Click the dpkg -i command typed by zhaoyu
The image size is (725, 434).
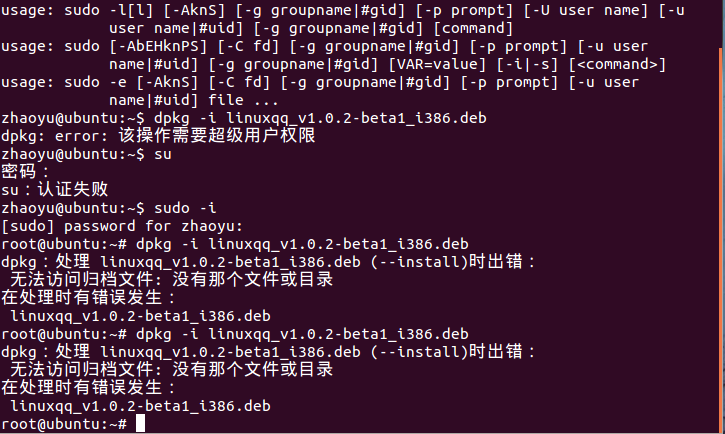click(320, 118)
